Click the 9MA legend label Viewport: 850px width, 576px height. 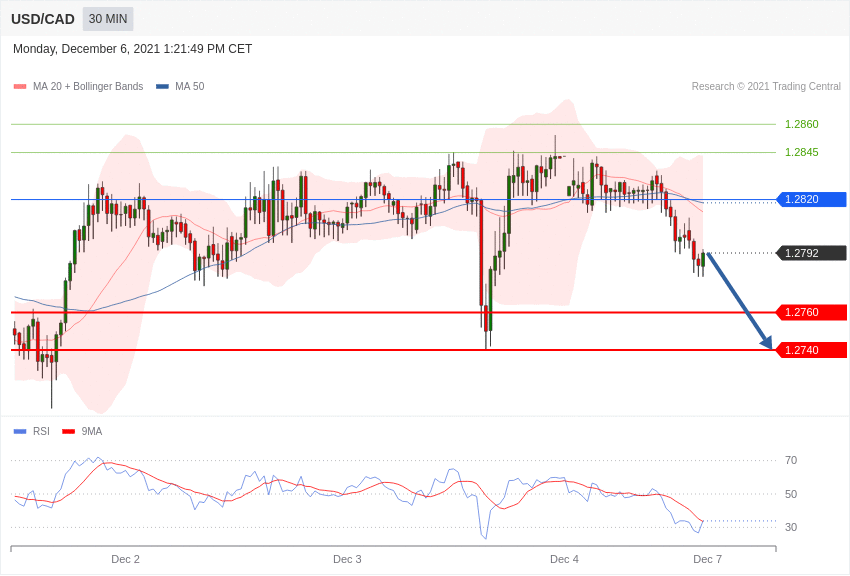tap(92, 431)
